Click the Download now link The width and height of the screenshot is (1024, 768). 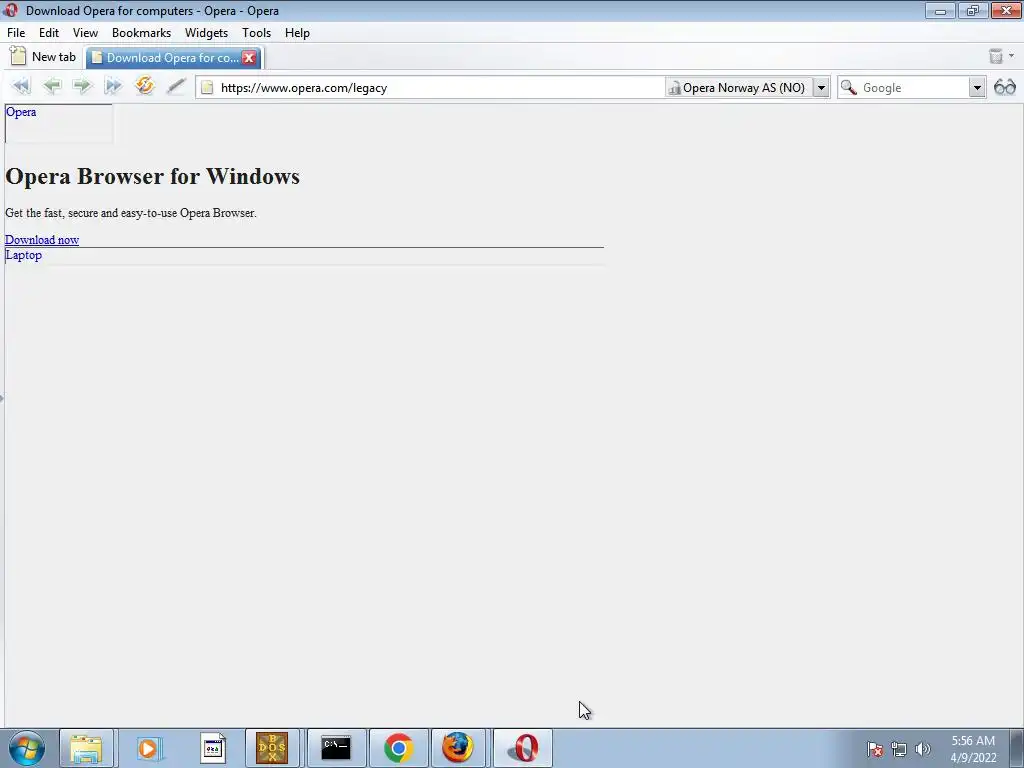tap(42, 240)
